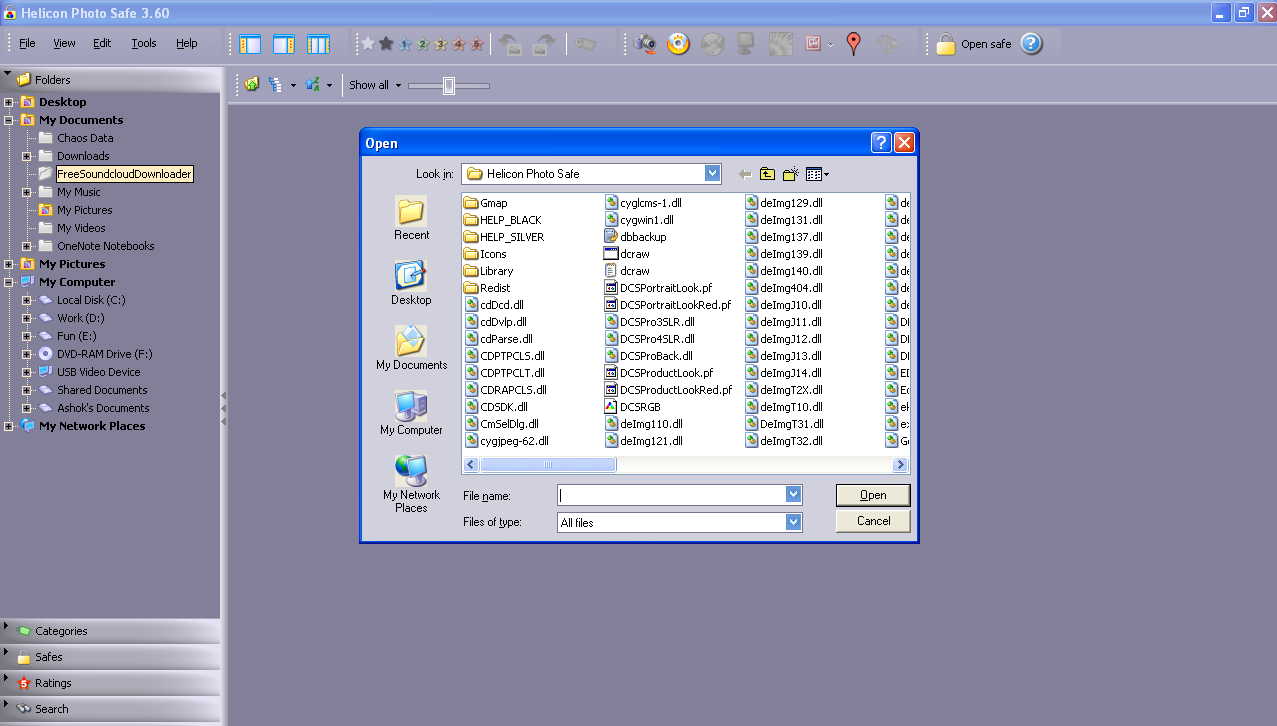Click the Open safe padlock icon
This screenshot has width=1277, height=726.
(945, 44)
